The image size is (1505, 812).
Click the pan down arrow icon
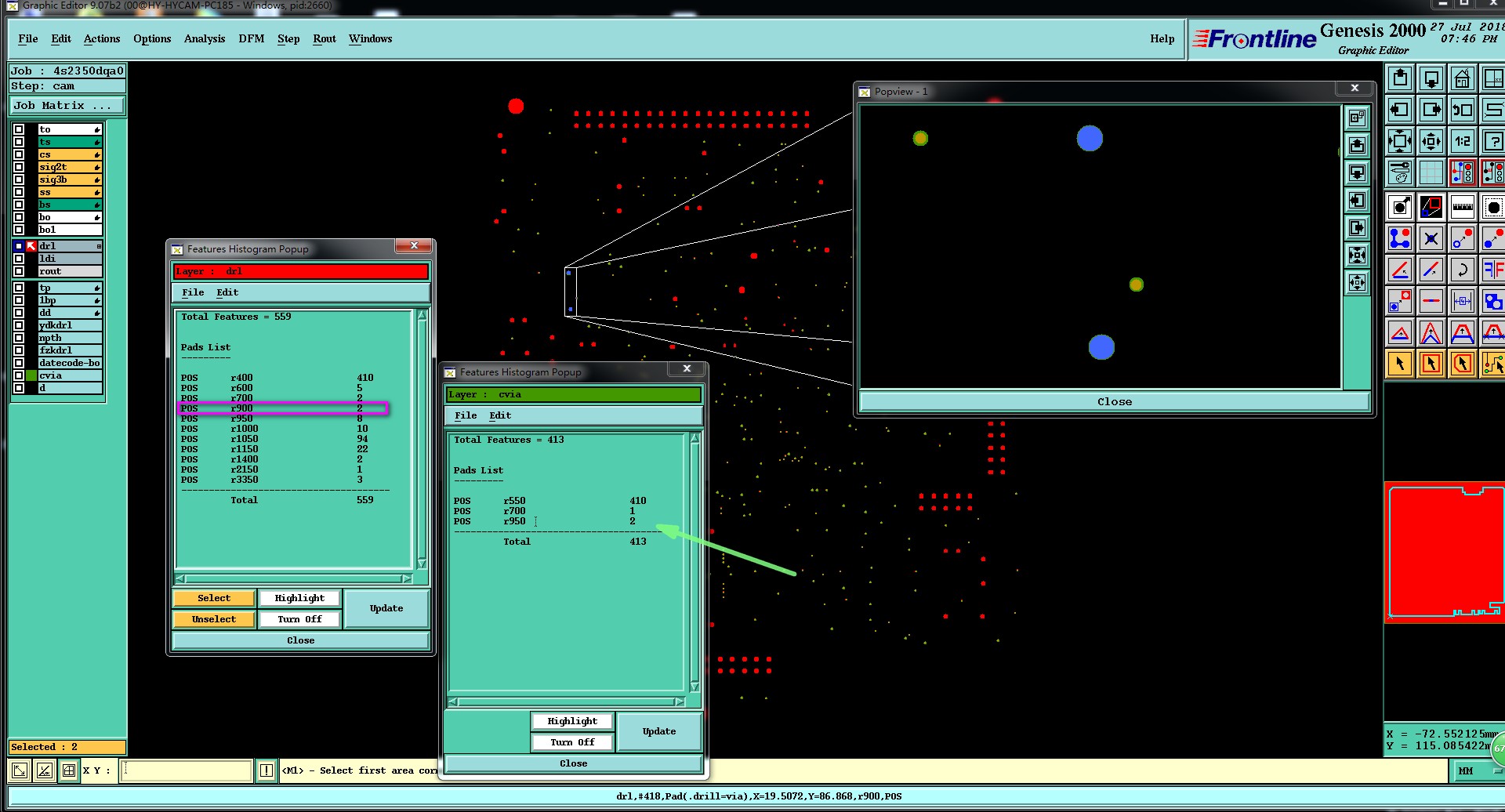(x=1431, y=78)
